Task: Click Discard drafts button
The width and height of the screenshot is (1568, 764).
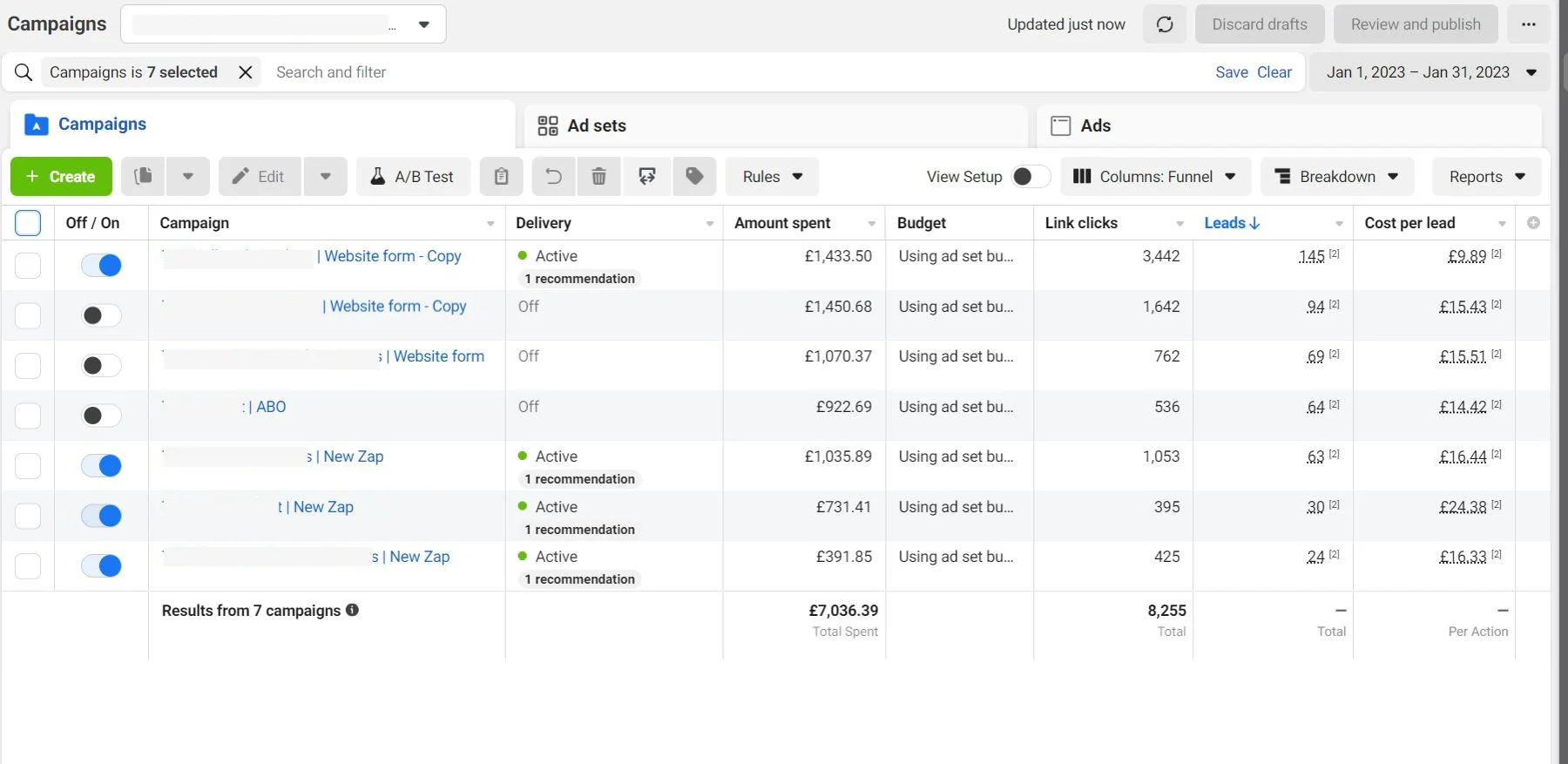Action: (1260, 24)
